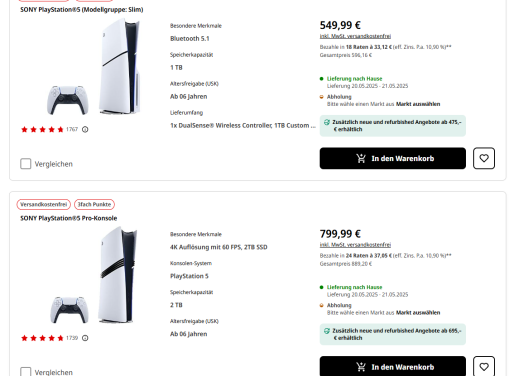Viewport: 509px width, 376px height.
Task: Enable Vergleichen checkbox for PS5 Pro-Konsole
Action: click(x=26, y=372)
